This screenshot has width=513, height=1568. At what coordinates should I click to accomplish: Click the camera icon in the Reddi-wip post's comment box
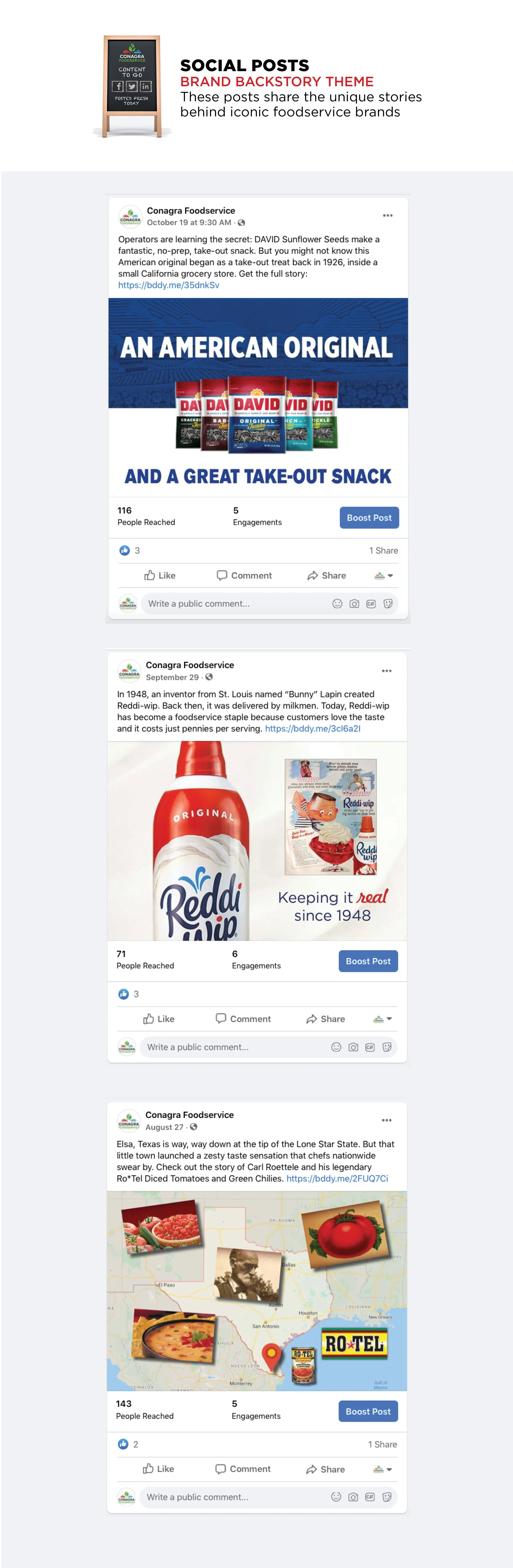(353, 1047)
